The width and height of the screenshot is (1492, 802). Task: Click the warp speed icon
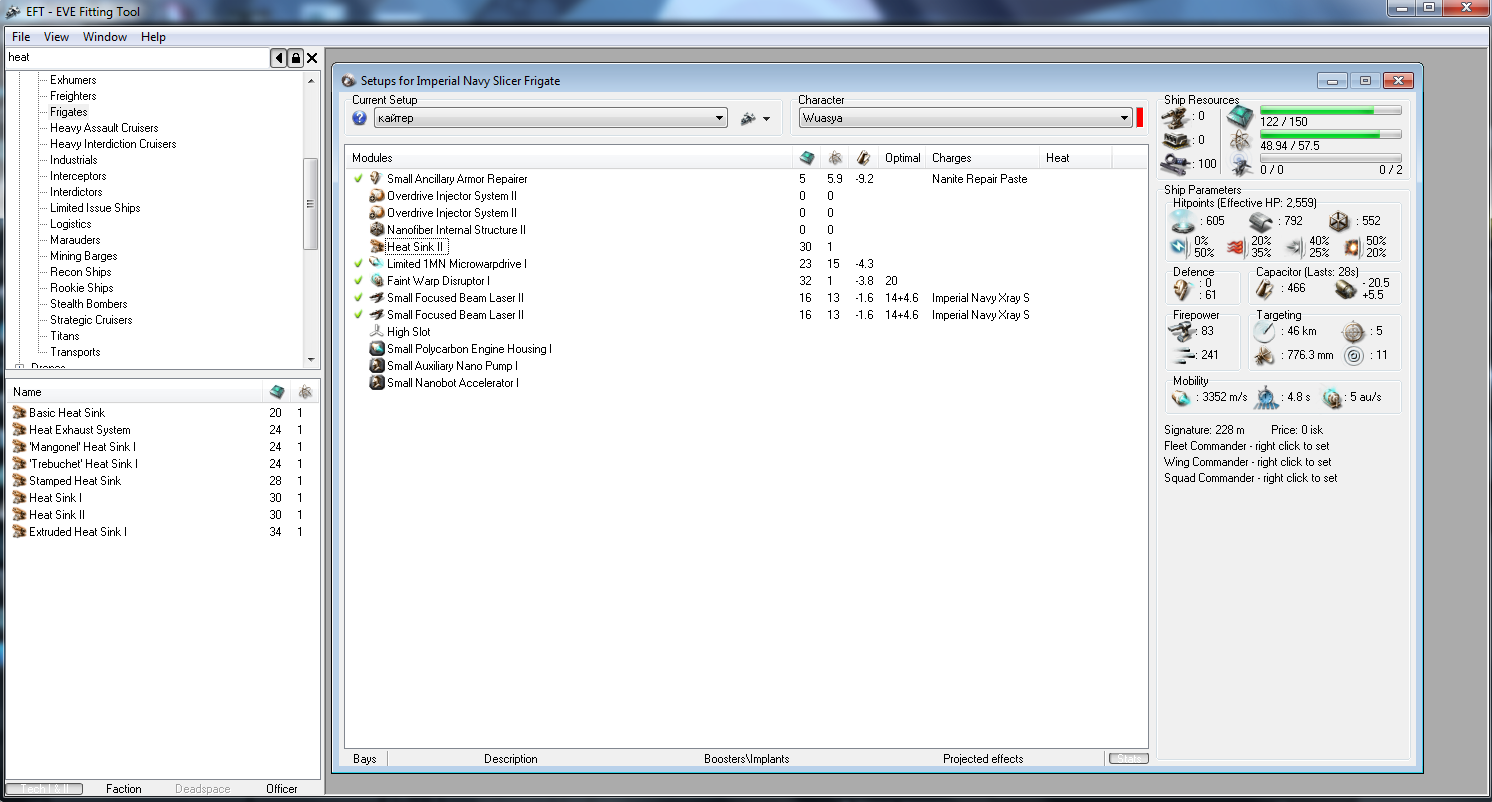pos(1332,397)
